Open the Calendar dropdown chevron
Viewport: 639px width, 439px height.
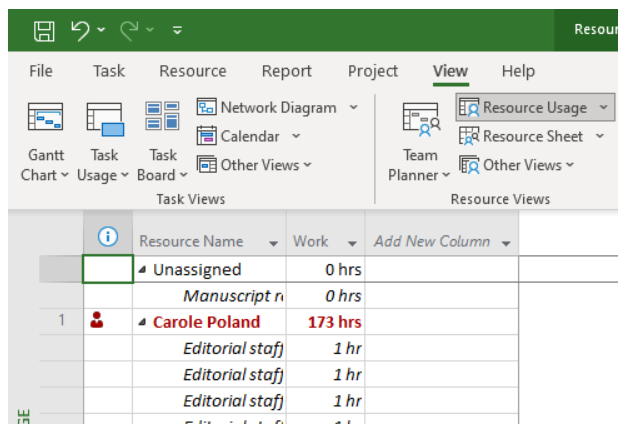[296, 136]
